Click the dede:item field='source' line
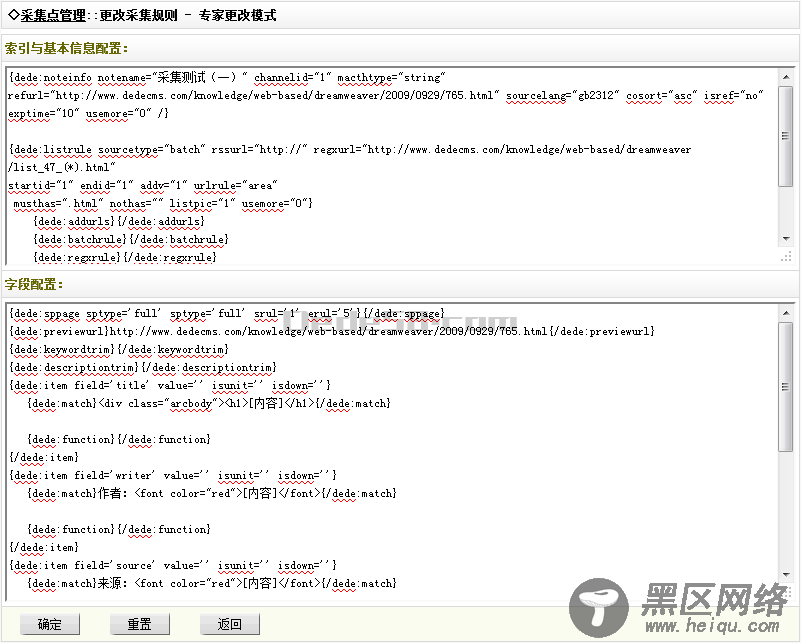This screenshot has height=643, width=801. pos(173,565)
